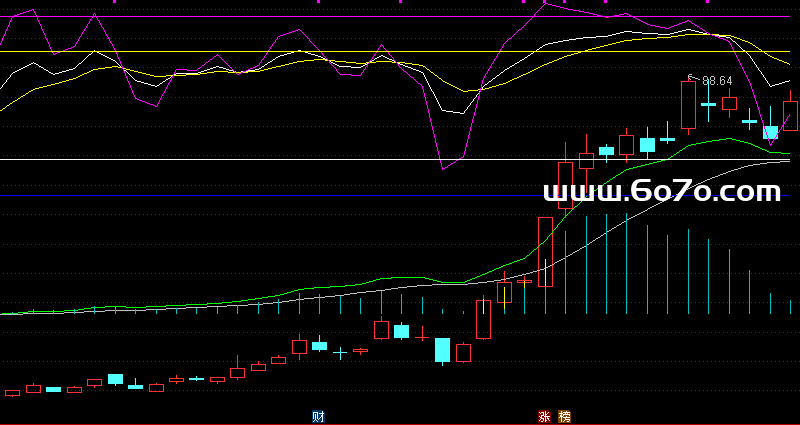Select the last red candlestick at the right edge
Screen dimensions: 800x425
790,115
